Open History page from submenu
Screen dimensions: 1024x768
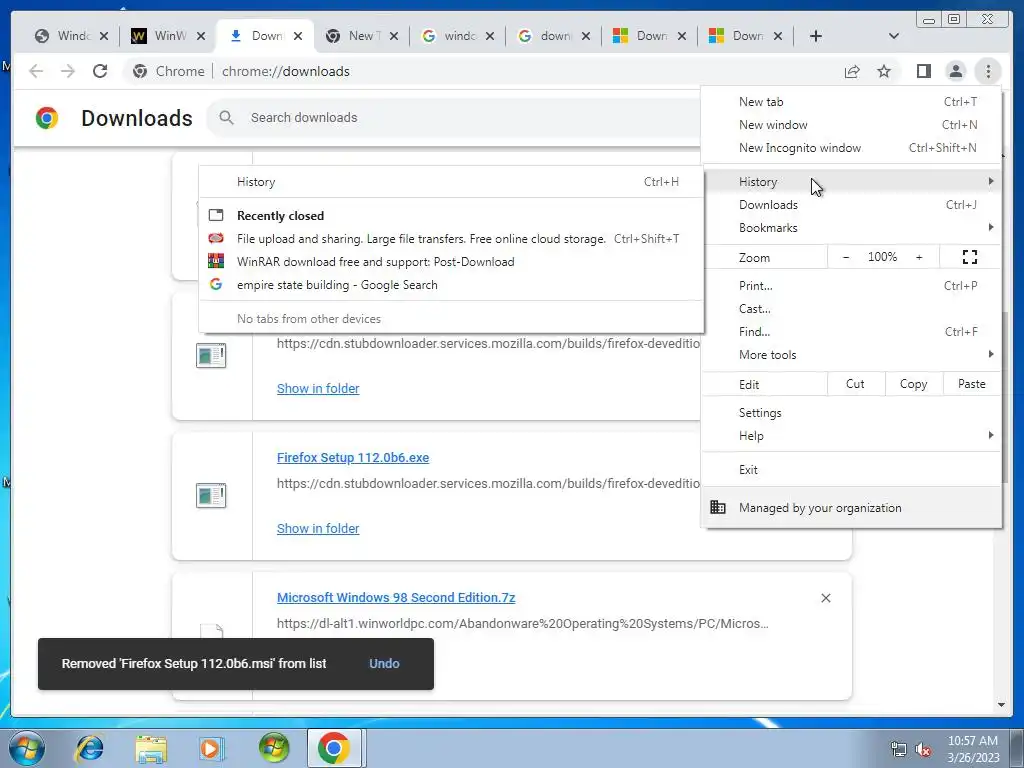pos(451,182)
